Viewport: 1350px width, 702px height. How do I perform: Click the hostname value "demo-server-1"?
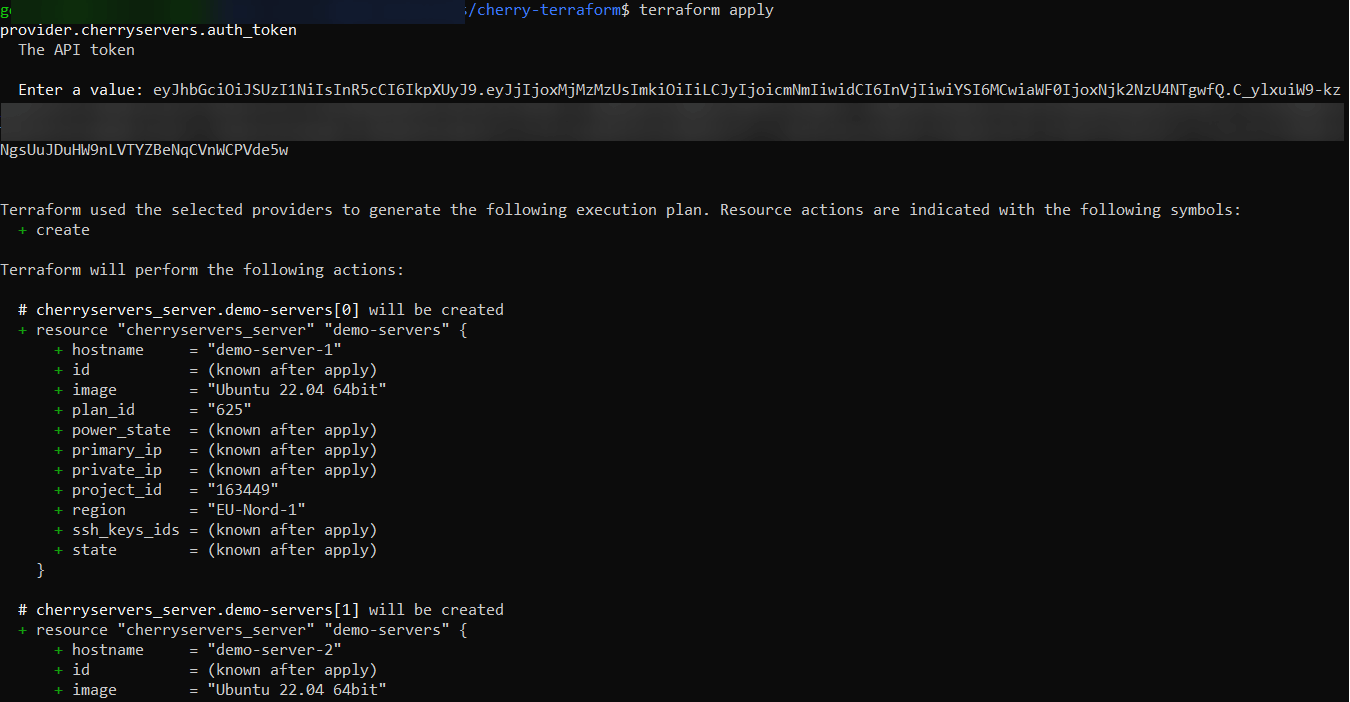(274, 350)
